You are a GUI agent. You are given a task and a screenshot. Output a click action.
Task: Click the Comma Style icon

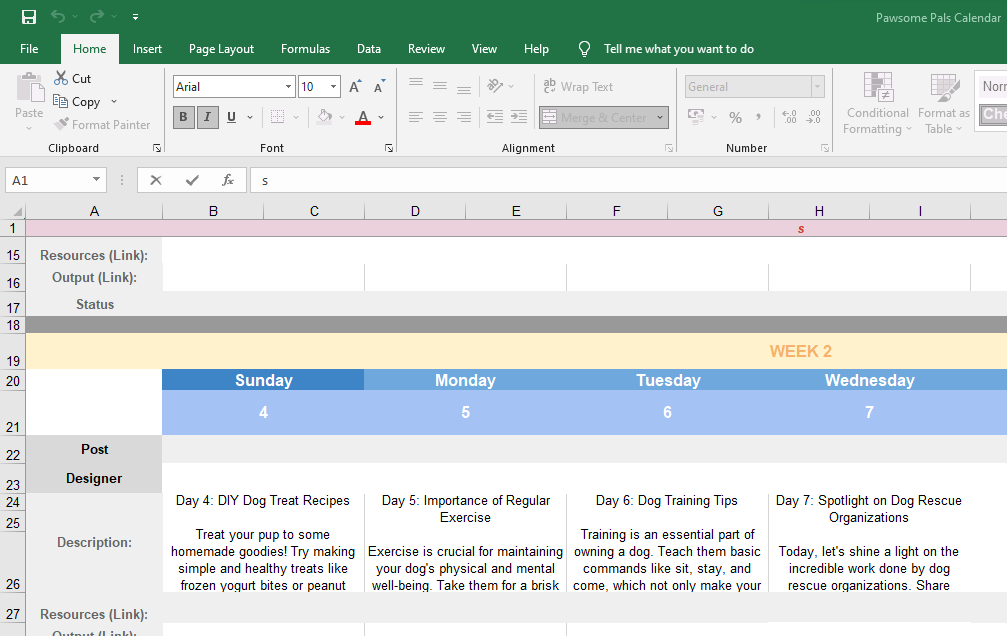pos(759,118)
